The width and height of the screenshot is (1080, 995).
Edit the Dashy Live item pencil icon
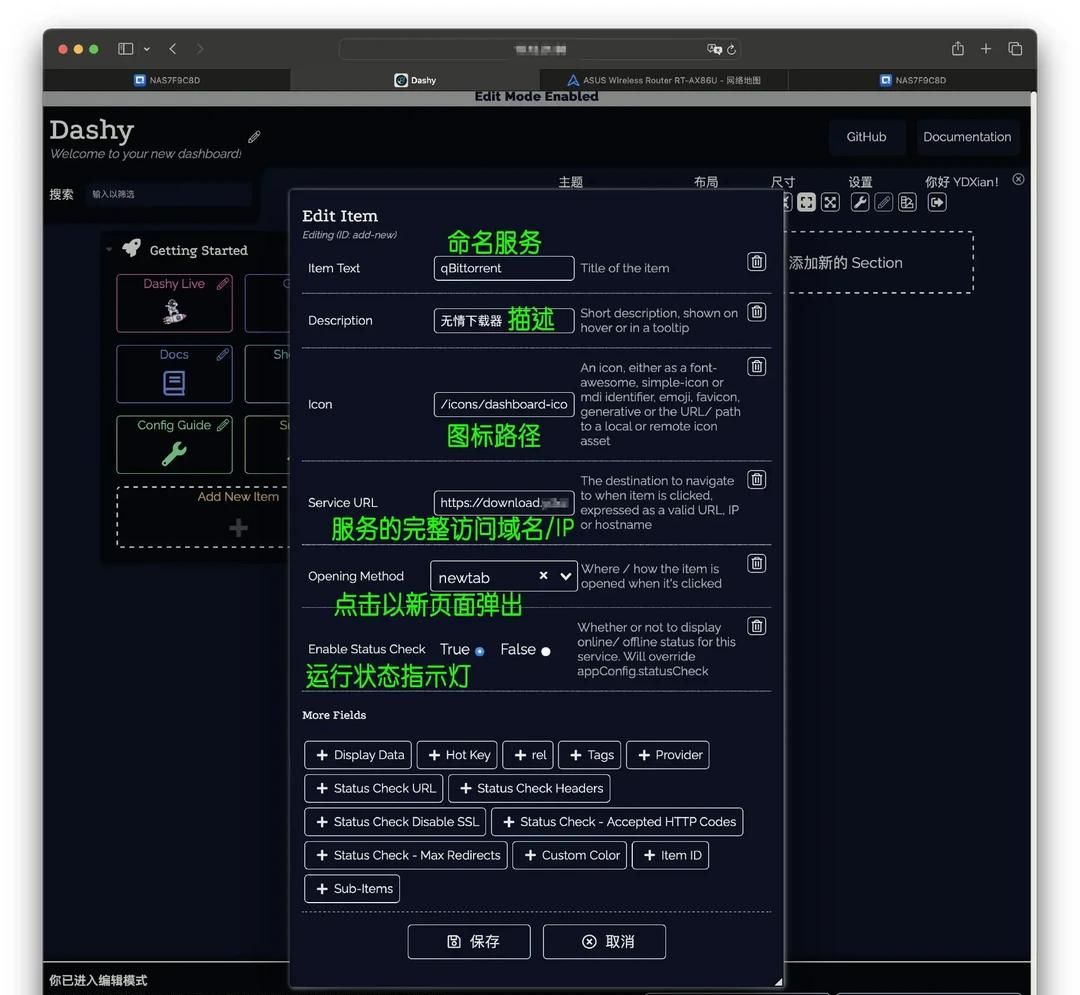(222, 284)
